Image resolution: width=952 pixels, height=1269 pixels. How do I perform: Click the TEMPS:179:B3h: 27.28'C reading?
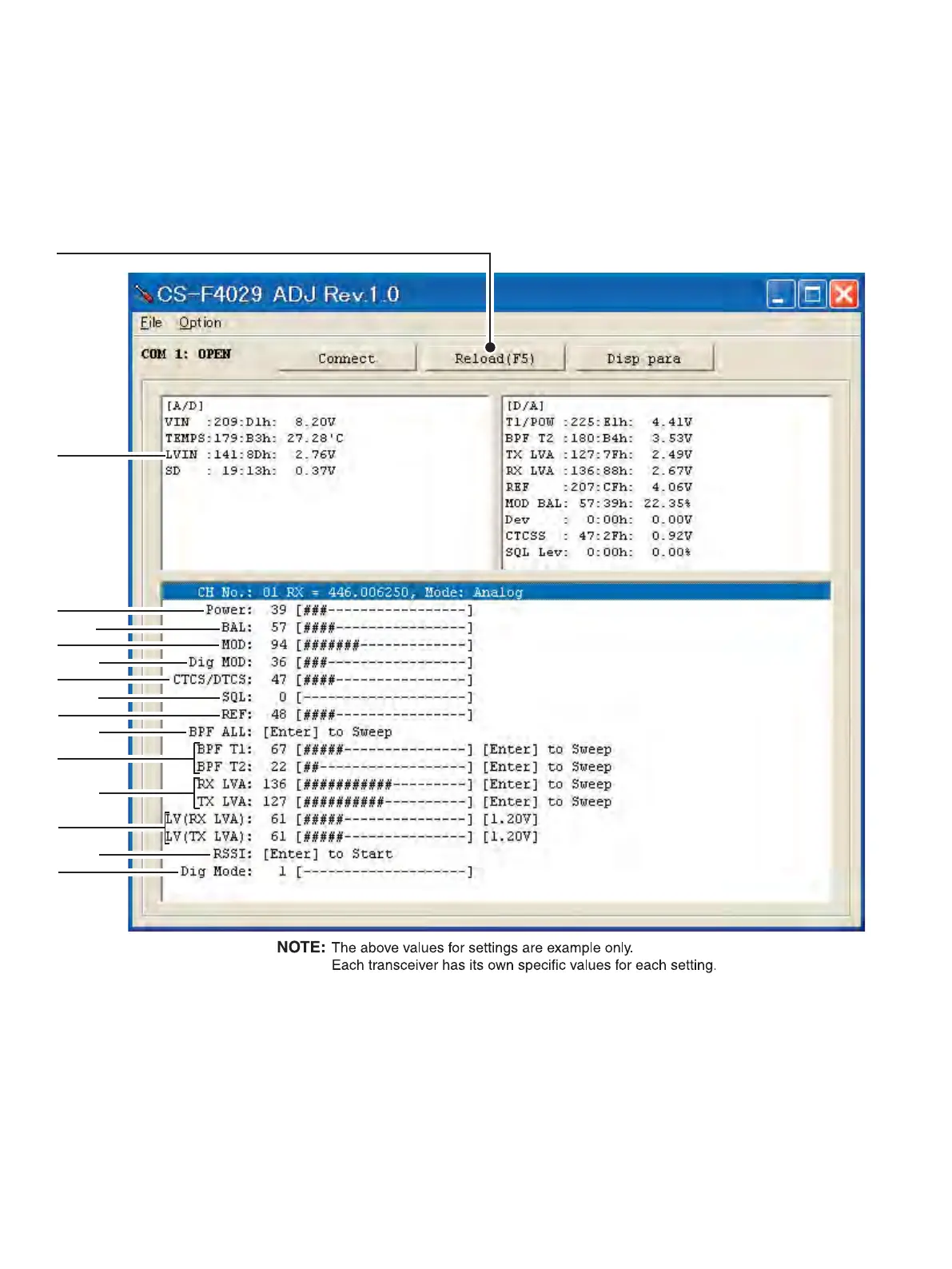click(x=254, y=438)
